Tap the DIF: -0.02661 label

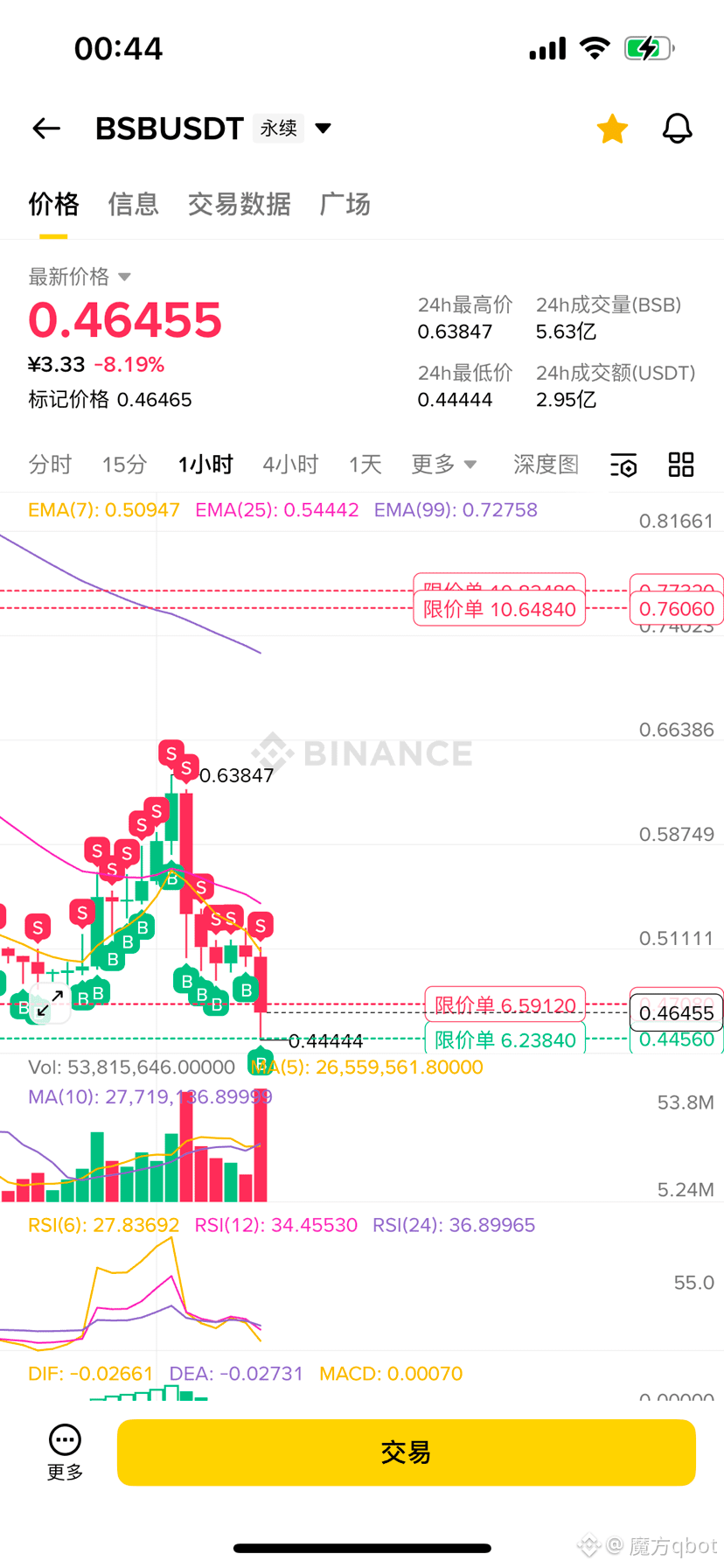pos(91,1374)
